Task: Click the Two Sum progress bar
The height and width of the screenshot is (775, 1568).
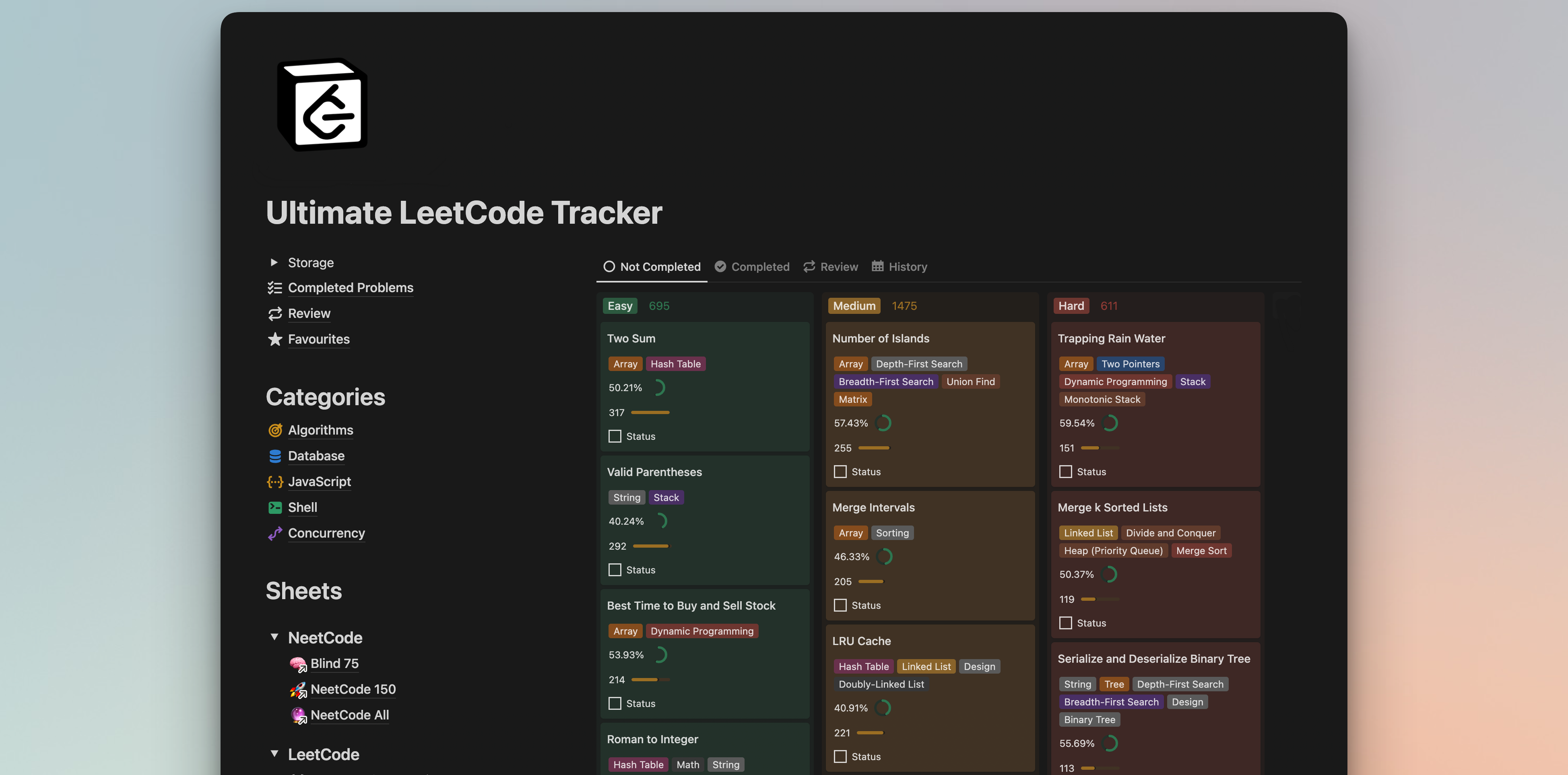Action: (650, 413)
